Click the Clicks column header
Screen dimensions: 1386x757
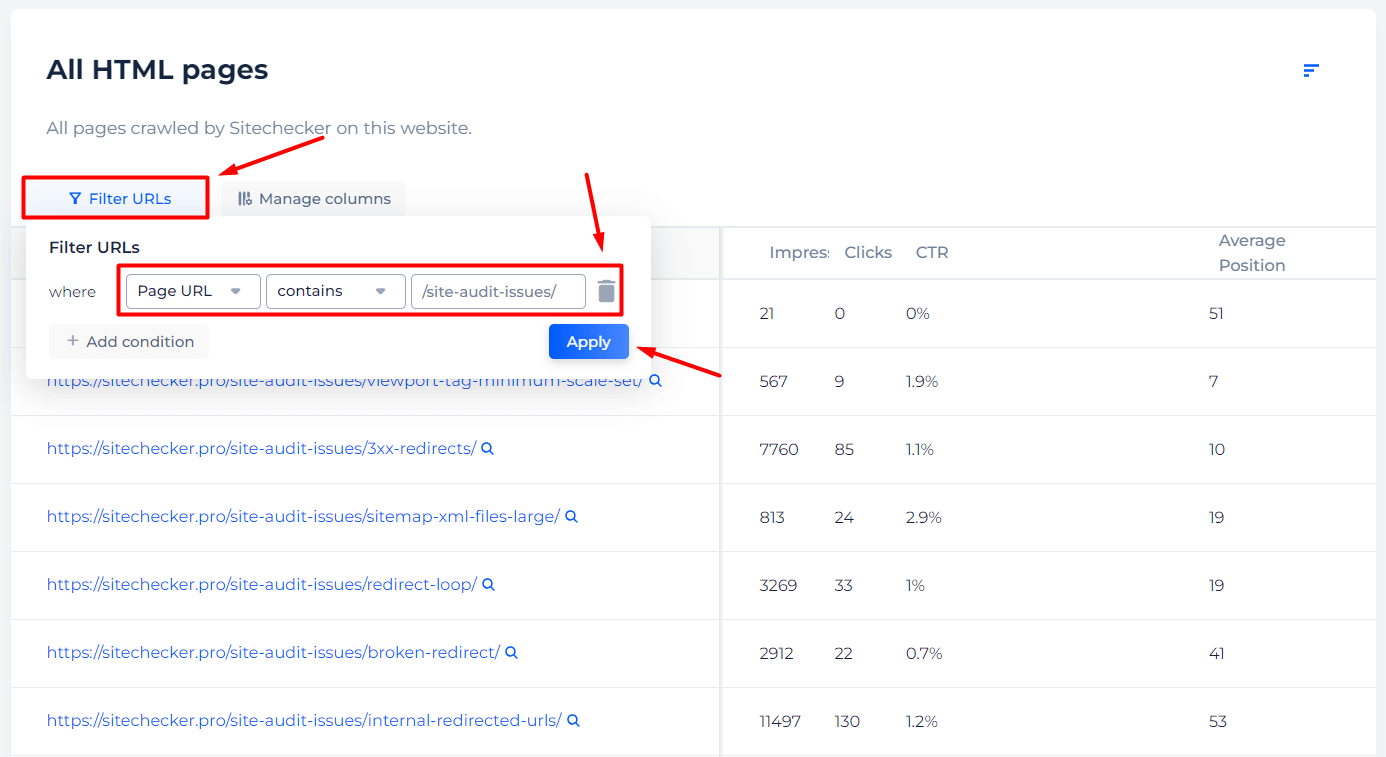pyautogui.click(x=868, y=253)
